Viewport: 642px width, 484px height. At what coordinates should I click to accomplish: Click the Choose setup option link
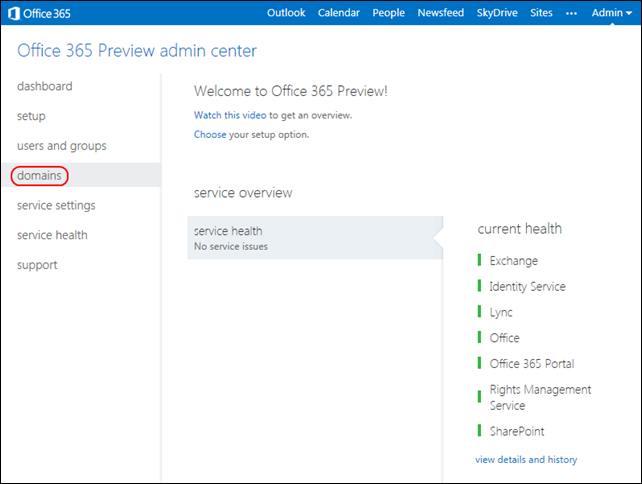pyautogui.click(x=210, y=134)
